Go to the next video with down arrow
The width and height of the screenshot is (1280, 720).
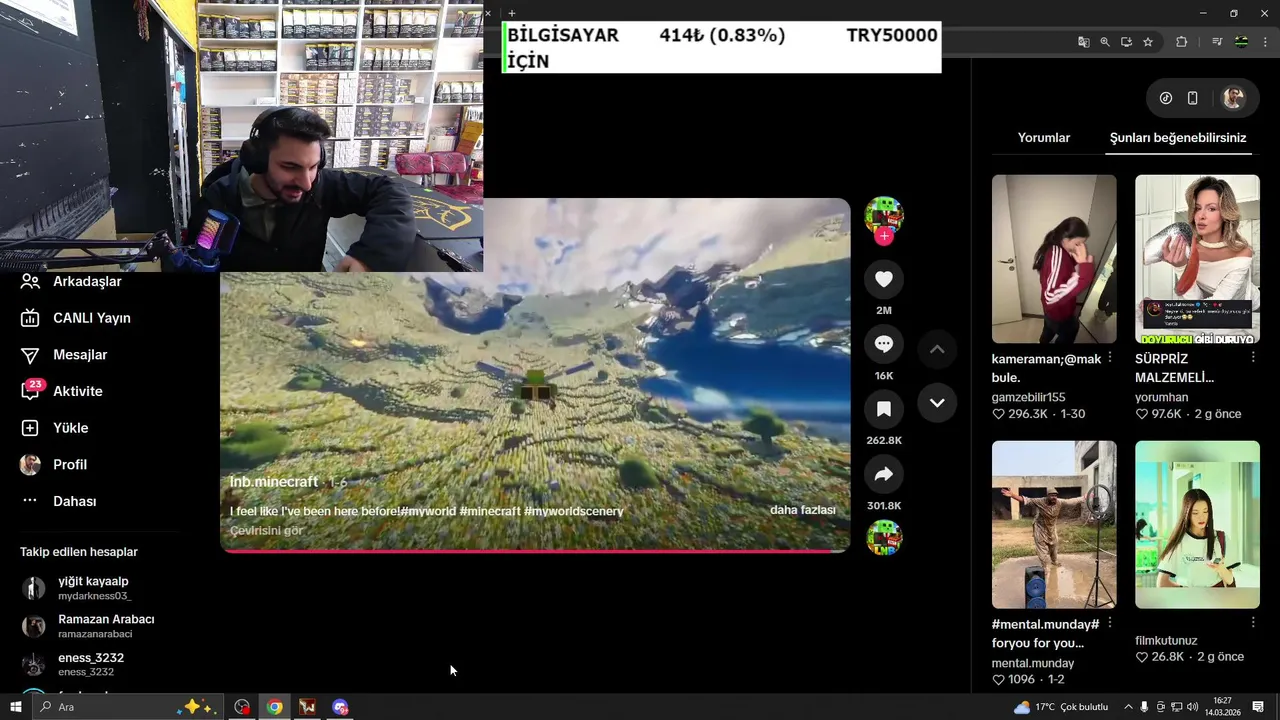[937, 403]
